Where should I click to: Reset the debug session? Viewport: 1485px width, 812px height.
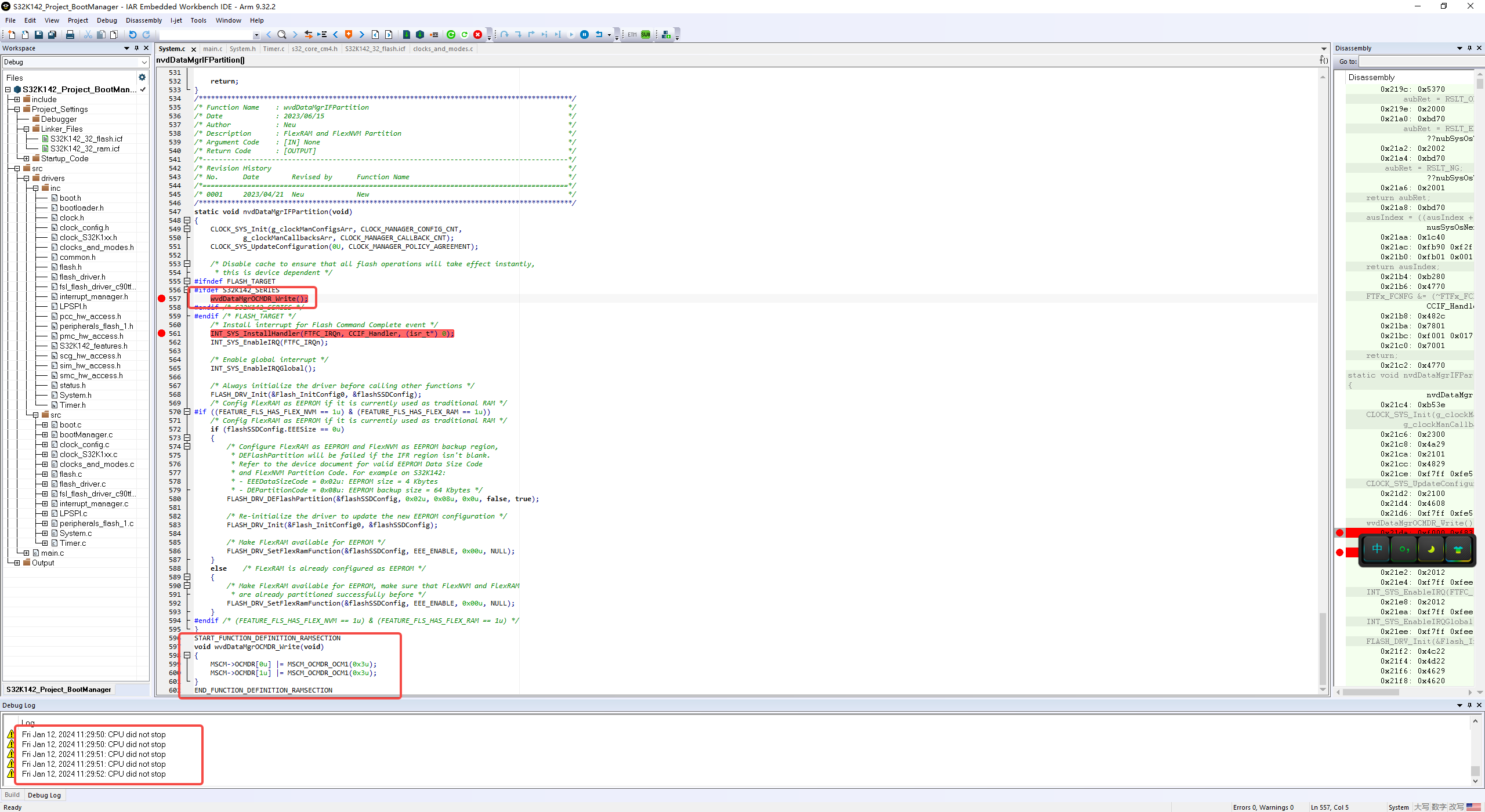click(x=600, y=34)
